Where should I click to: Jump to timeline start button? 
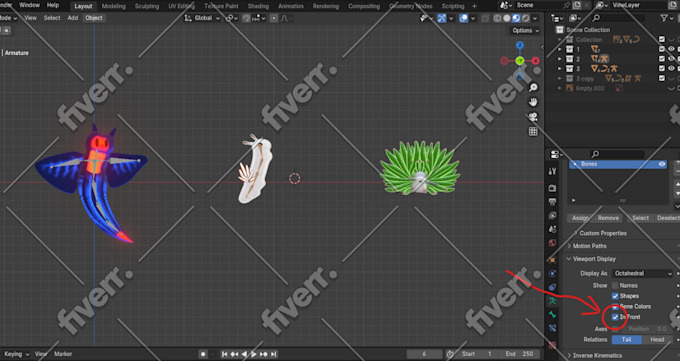(x=225, y=354)
